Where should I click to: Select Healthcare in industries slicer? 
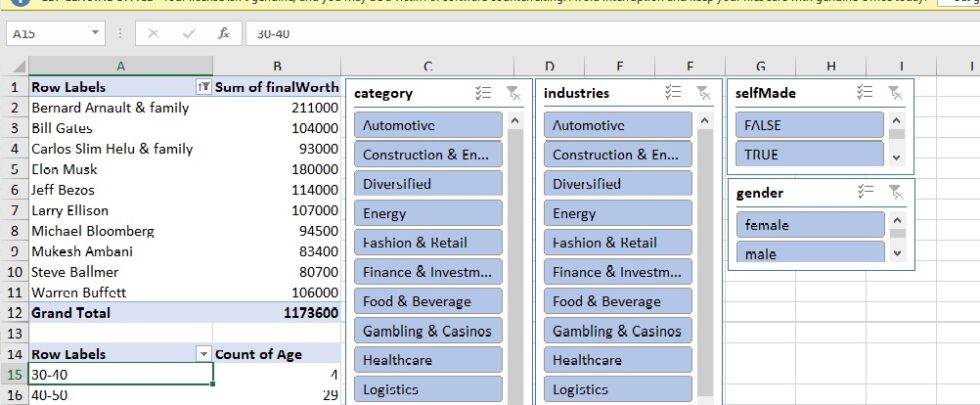(617, 360)
